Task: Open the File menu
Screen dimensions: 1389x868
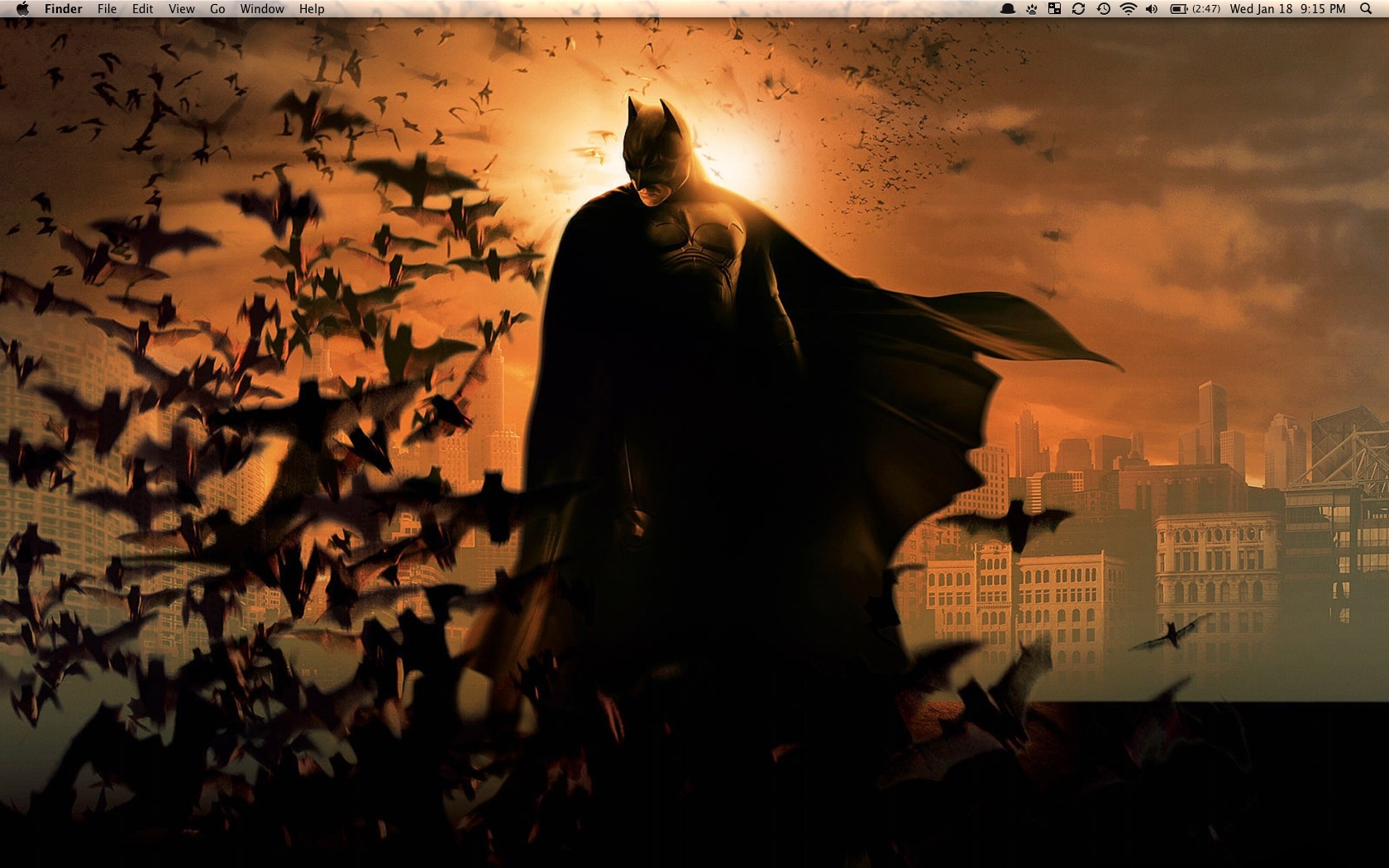Action: tap(107, 8)
